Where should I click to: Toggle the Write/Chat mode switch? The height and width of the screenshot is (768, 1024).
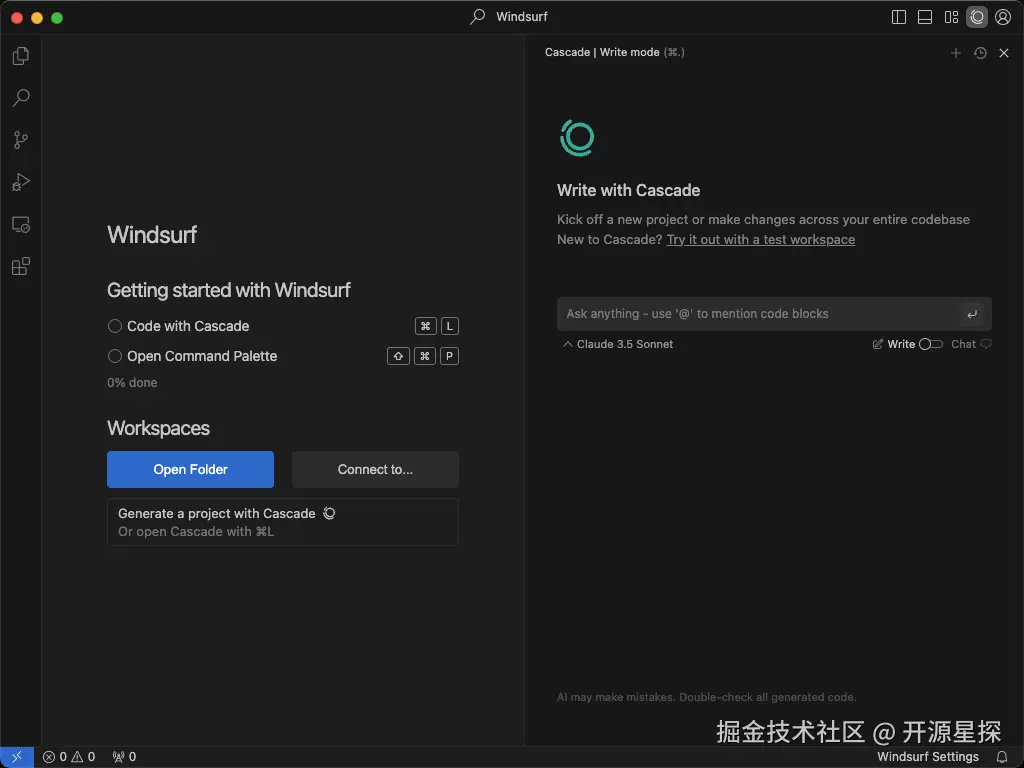pos(931,344)
